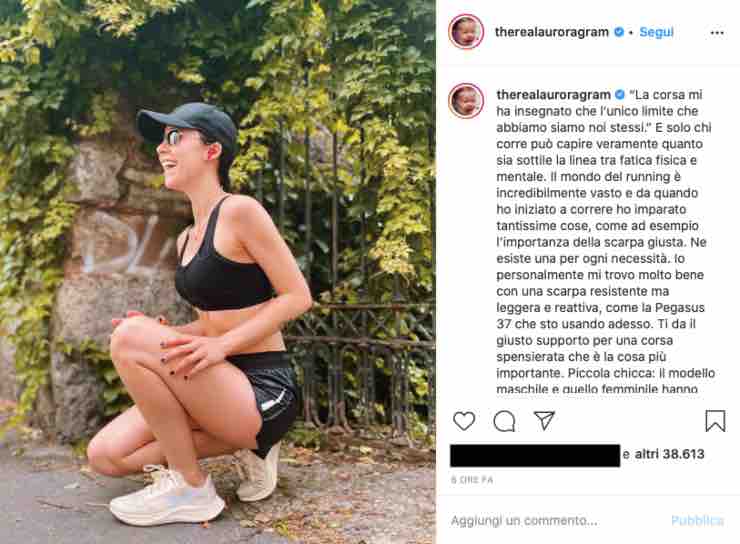Viewport: 740px width, 544px height.
Task: Click the verified badge beside the caption username
Action: click(620, 94)
